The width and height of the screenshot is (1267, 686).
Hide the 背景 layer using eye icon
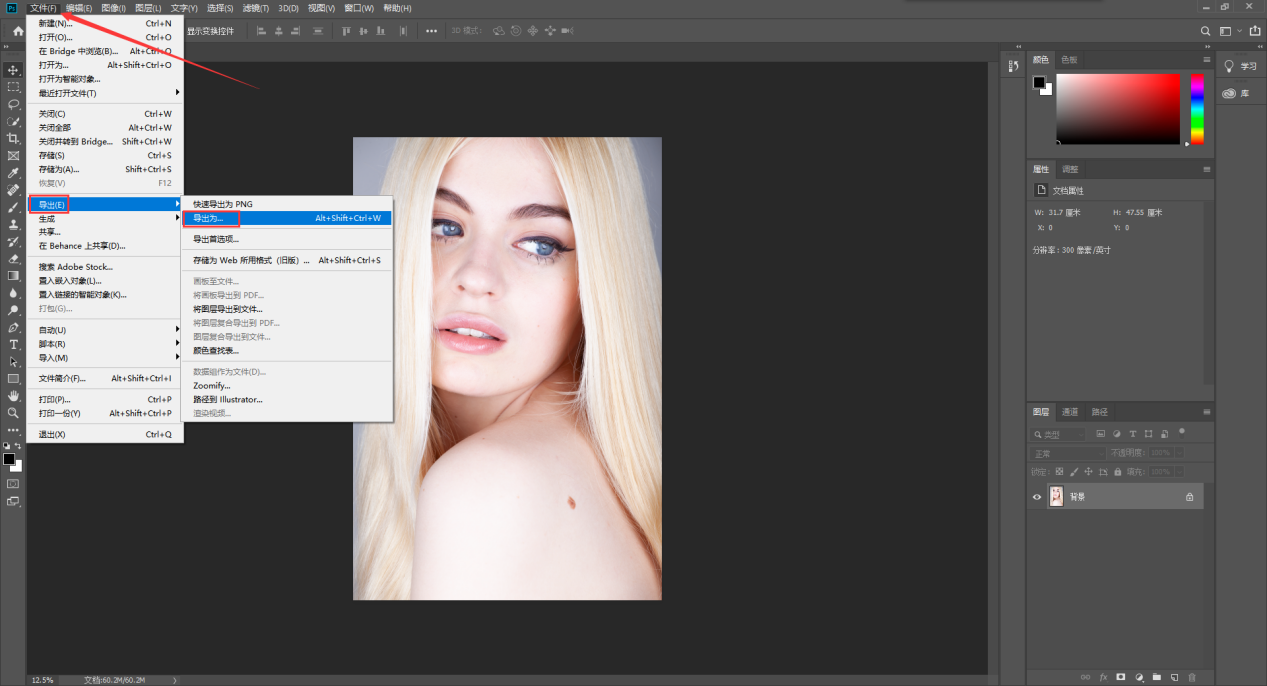1037,497
